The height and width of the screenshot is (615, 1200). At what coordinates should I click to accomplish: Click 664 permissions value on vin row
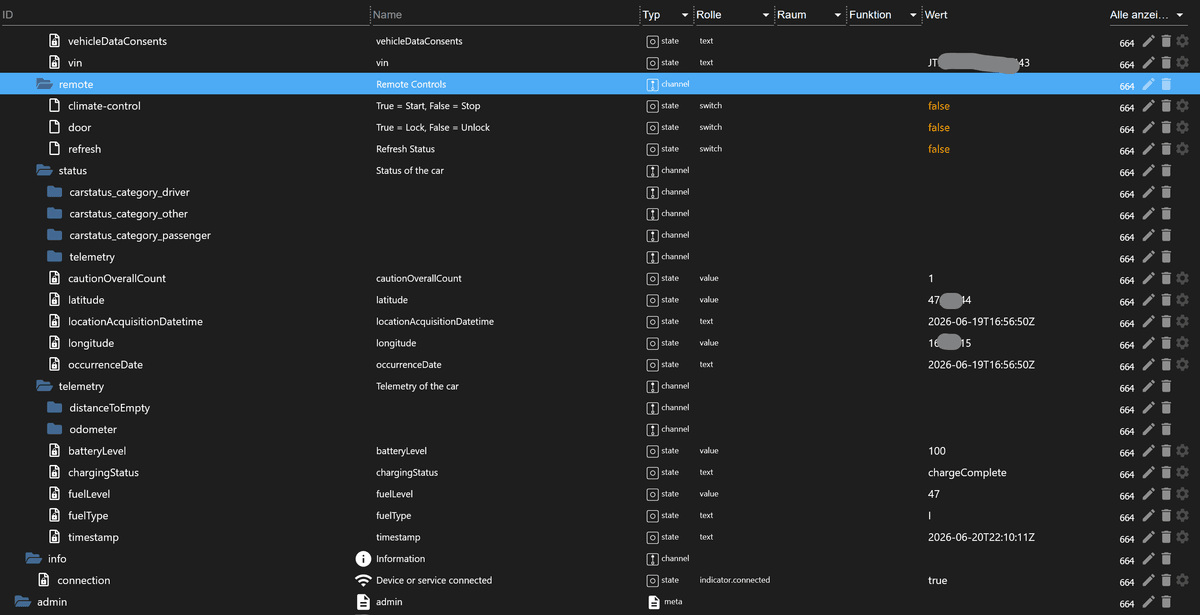coord(1127,64)
